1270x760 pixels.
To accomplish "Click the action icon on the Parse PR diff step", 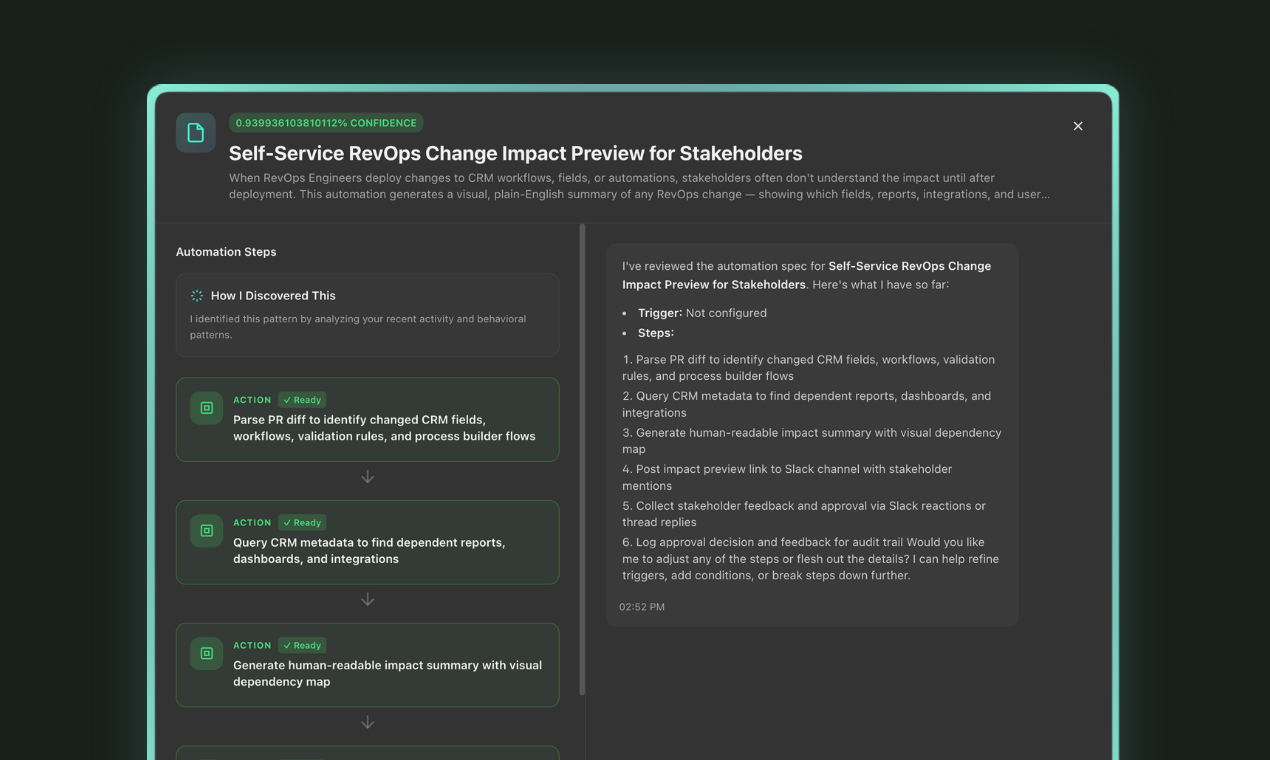I will pyautogui.click(x=206, y=408).
